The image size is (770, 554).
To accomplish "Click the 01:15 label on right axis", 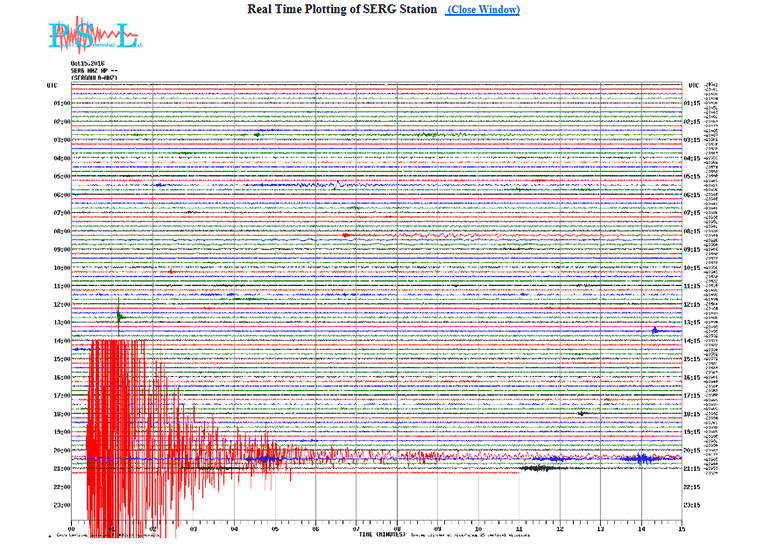I will coord(691,103).
